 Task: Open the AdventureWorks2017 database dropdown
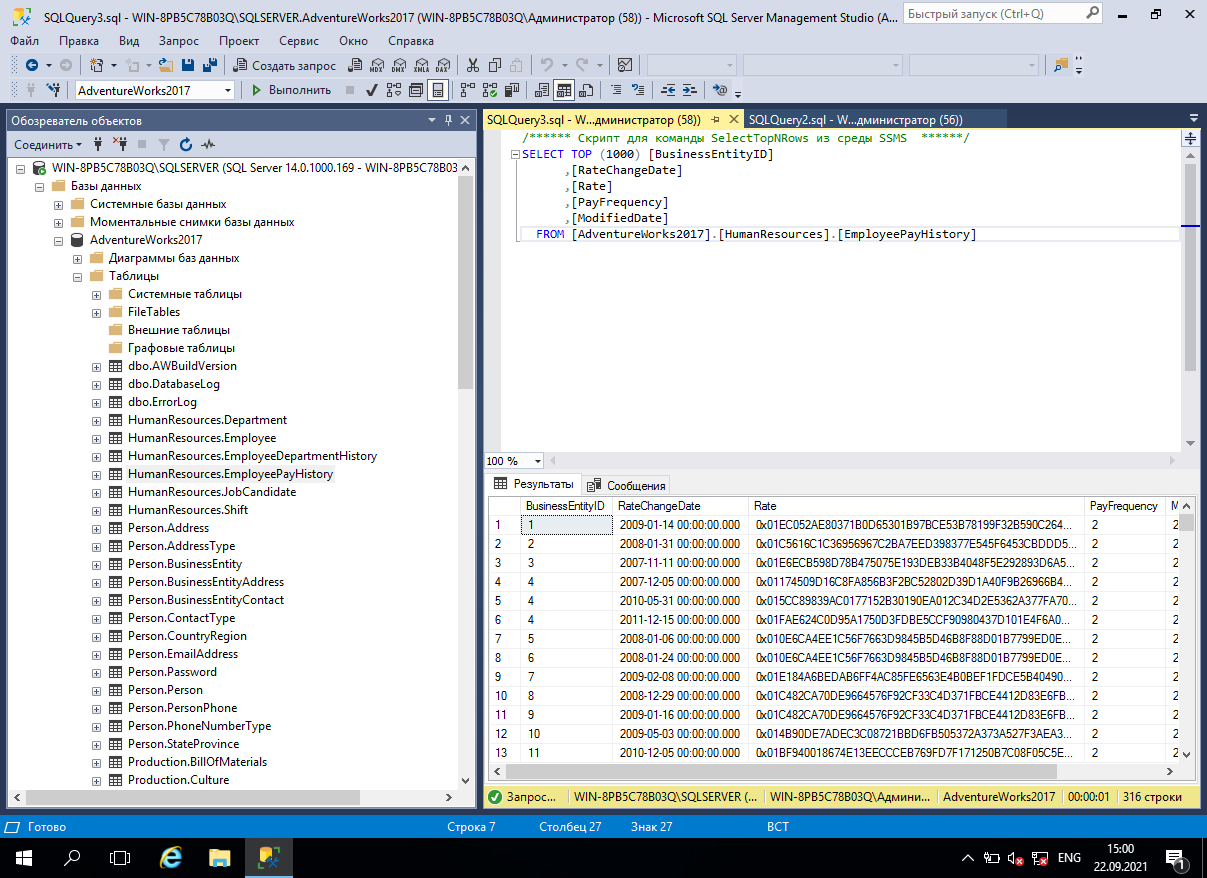(228, 90)
